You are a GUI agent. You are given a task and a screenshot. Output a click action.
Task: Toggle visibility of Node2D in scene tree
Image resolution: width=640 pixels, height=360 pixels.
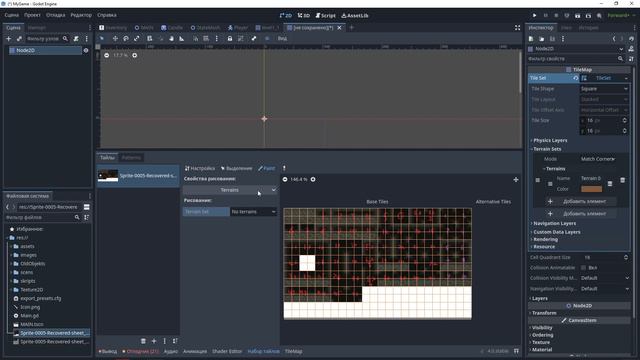click(86, 50)
